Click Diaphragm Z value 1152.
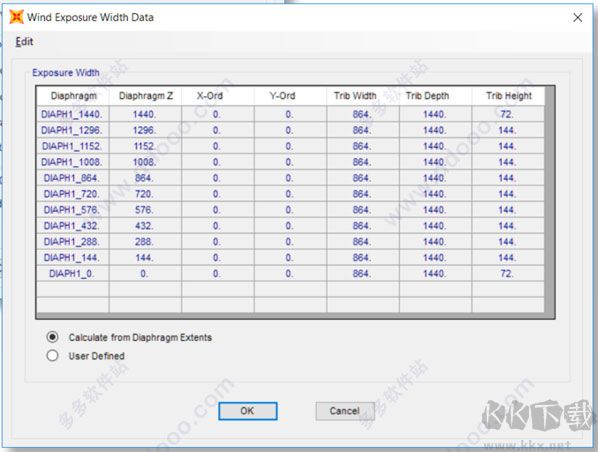598x452 pixels. (145, 146)
